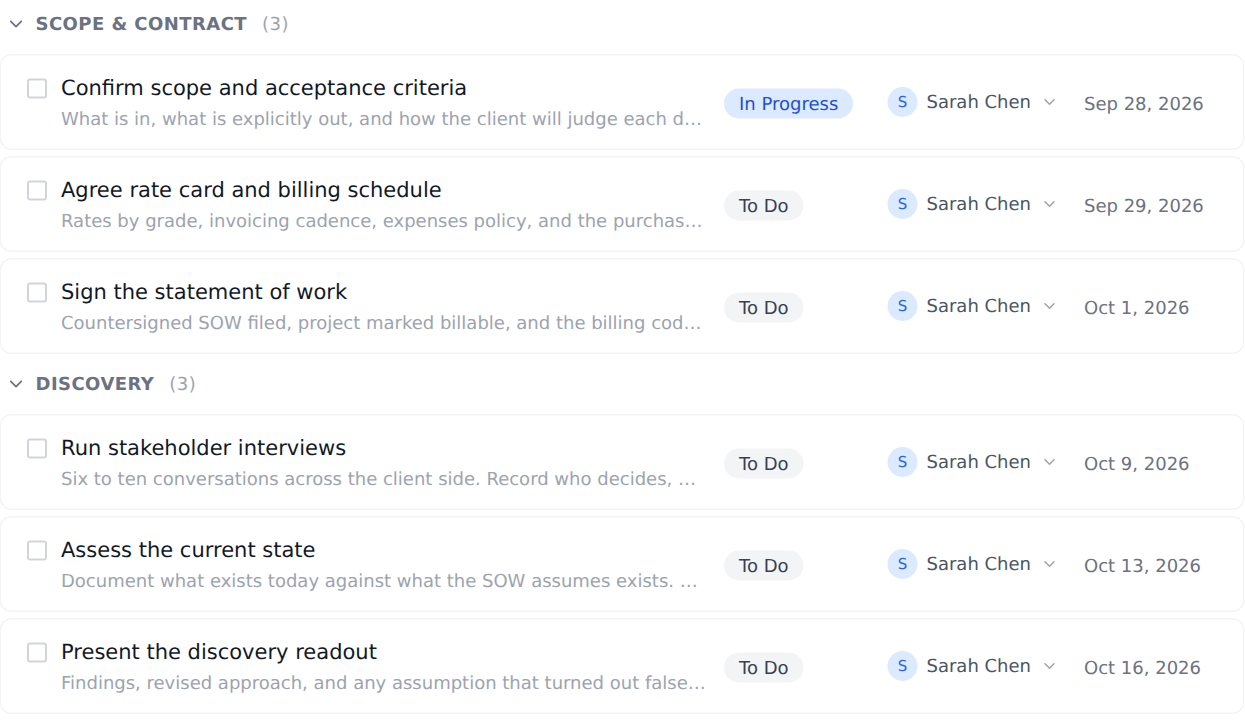Click description starting 'Six to ten conversations'

pyautogui.click(x=378, y=479)
